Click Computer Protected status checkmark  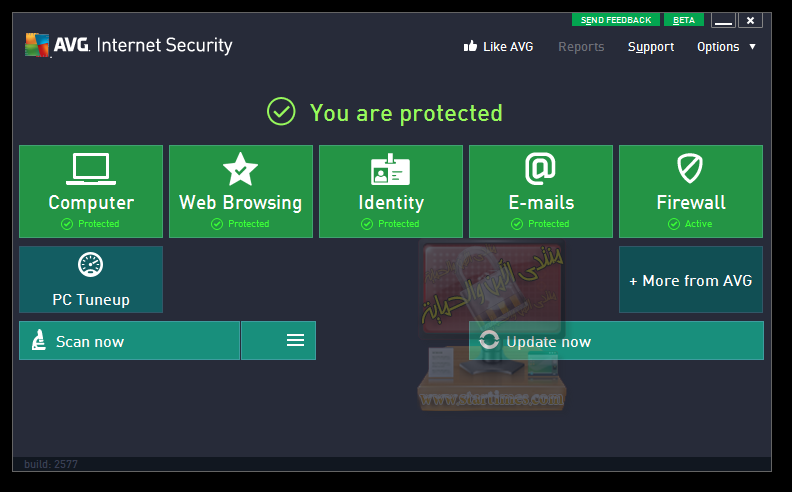pos(67,224)
